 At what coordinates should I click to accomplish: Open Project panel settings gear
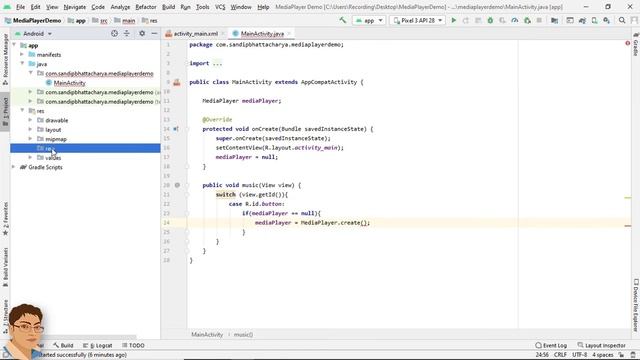(142, 33)
